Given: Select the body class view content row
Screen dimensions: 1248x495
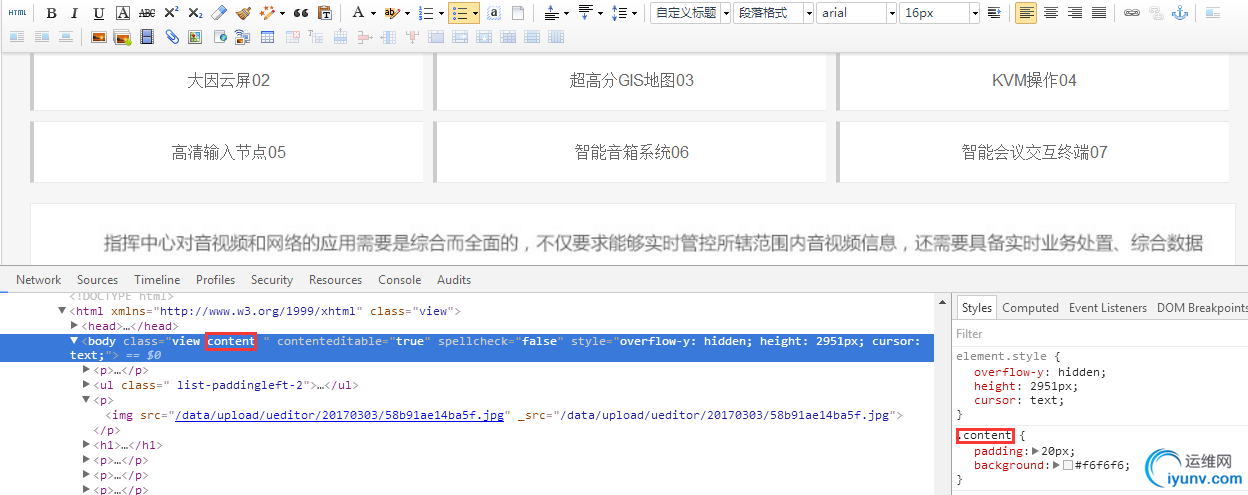Looking at the screenshot, I should (467, 348).
